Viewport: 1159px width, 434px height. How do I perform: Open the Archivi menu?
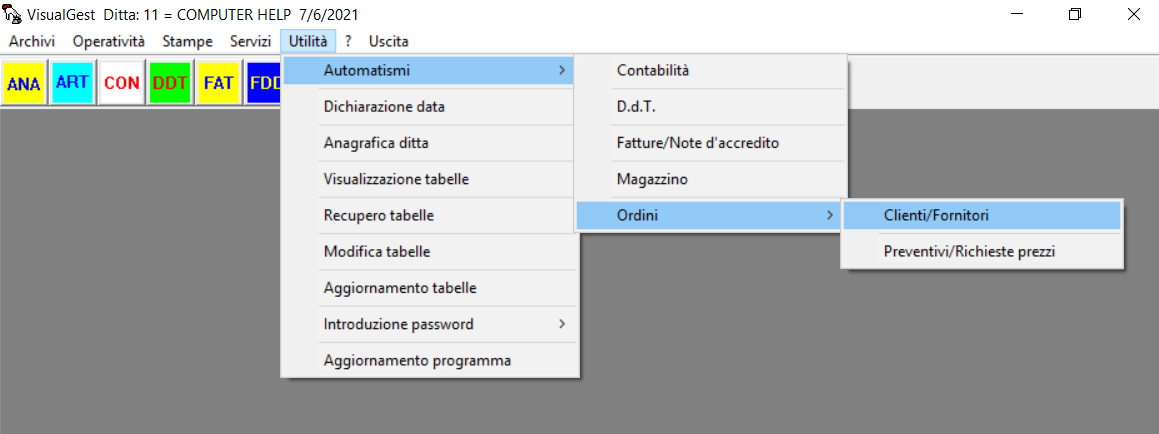click(32, 41)
